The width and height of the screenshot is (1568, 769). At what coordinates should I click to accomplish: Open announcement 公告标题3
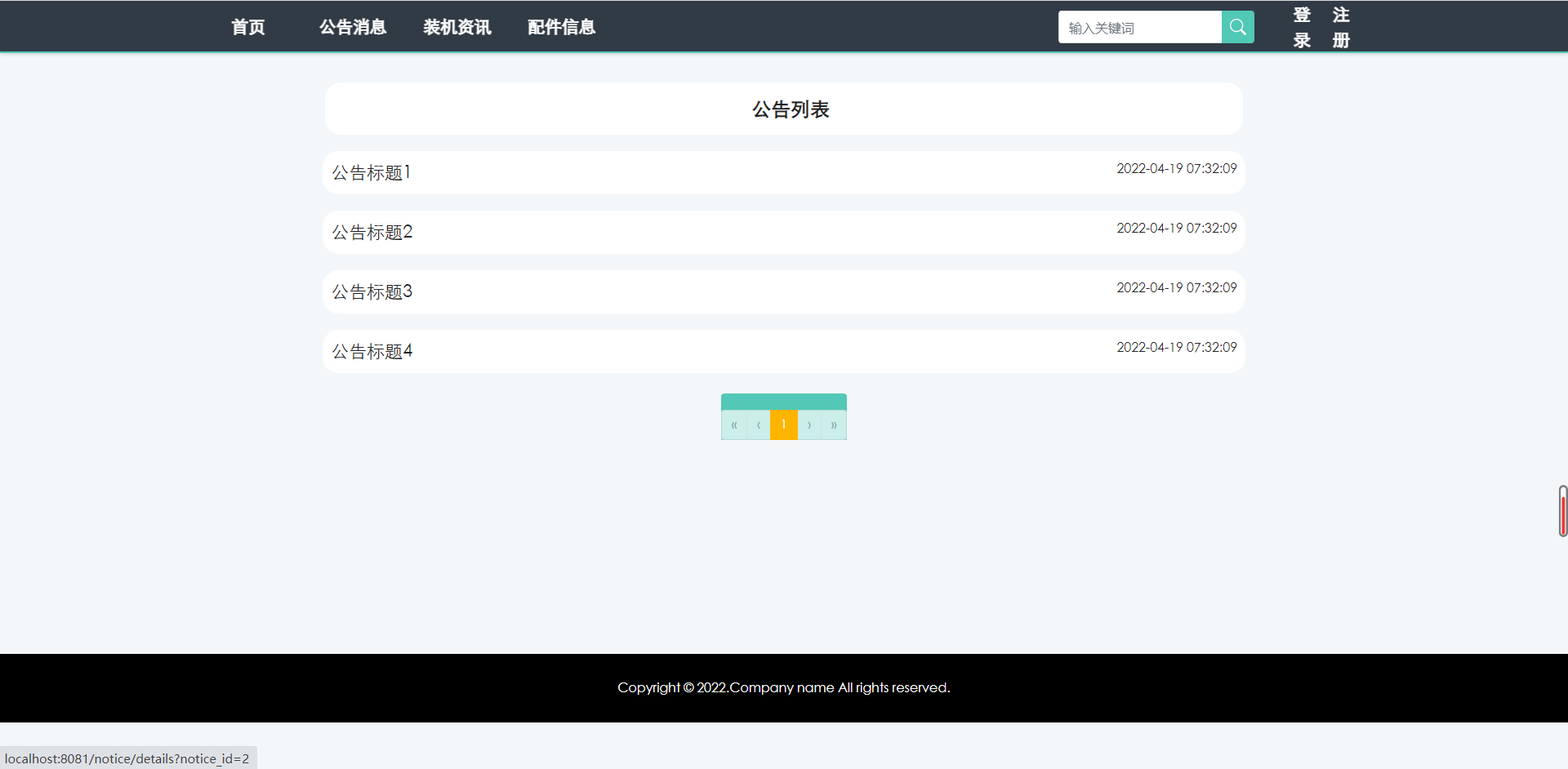tap(372, 291)
